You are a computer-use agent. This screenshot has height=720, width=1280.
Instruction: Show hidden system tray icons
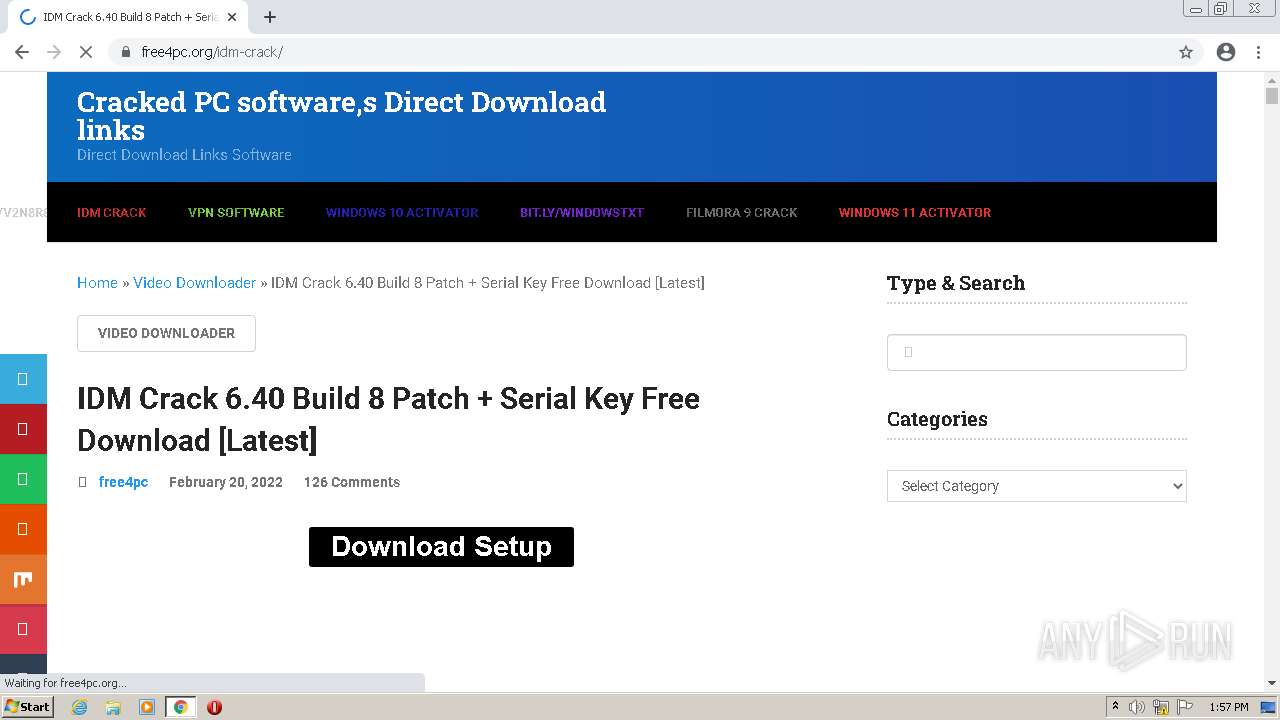(x=1115, y=707)
